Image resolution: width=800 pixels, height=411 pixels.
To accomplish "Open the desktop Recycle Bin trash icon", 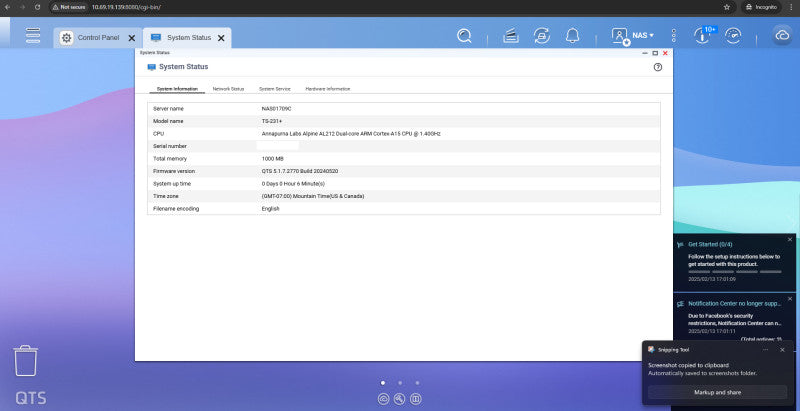I will pos(26,361).
